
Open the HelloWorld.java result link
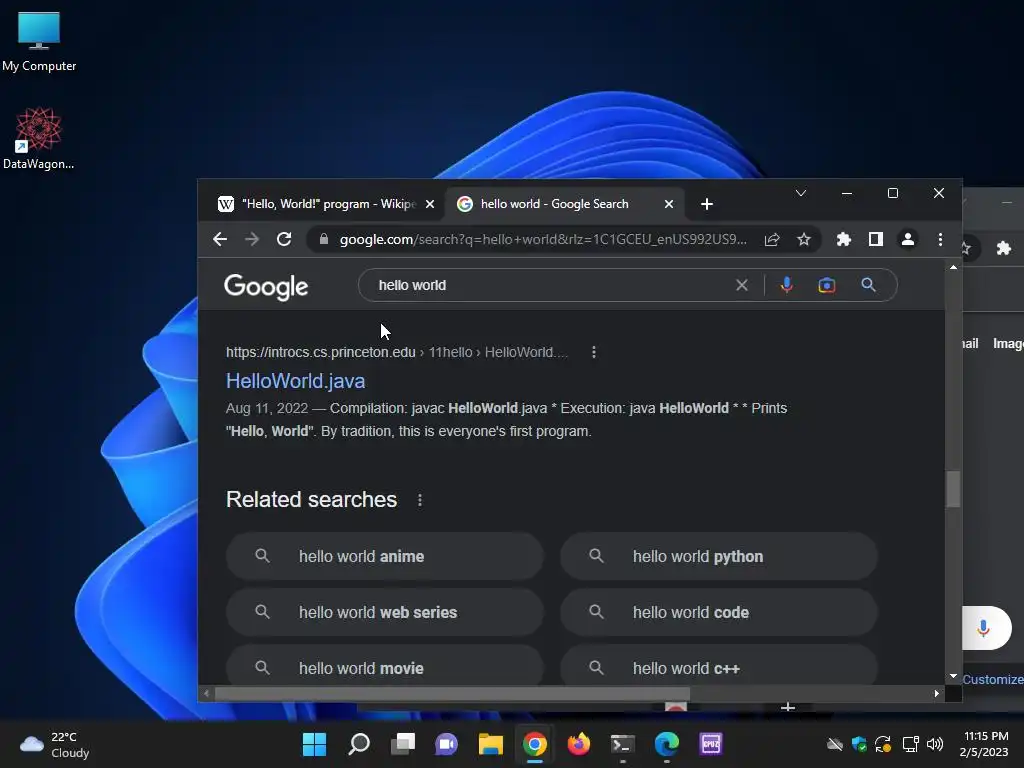295,381
